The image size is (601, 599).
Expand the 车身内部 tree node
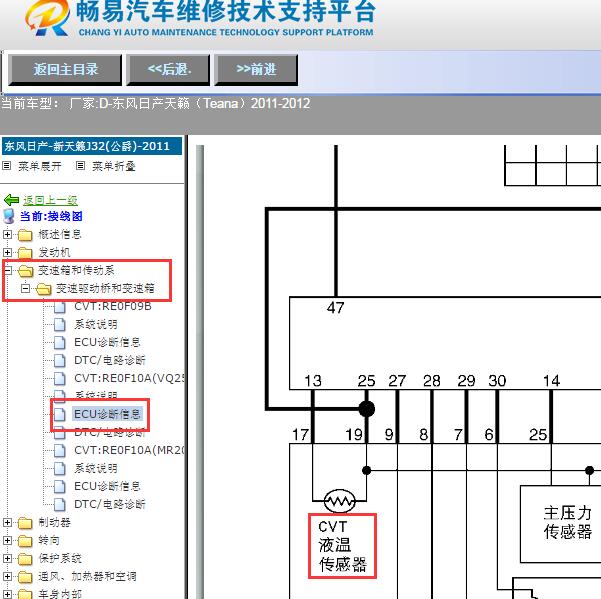7,594
